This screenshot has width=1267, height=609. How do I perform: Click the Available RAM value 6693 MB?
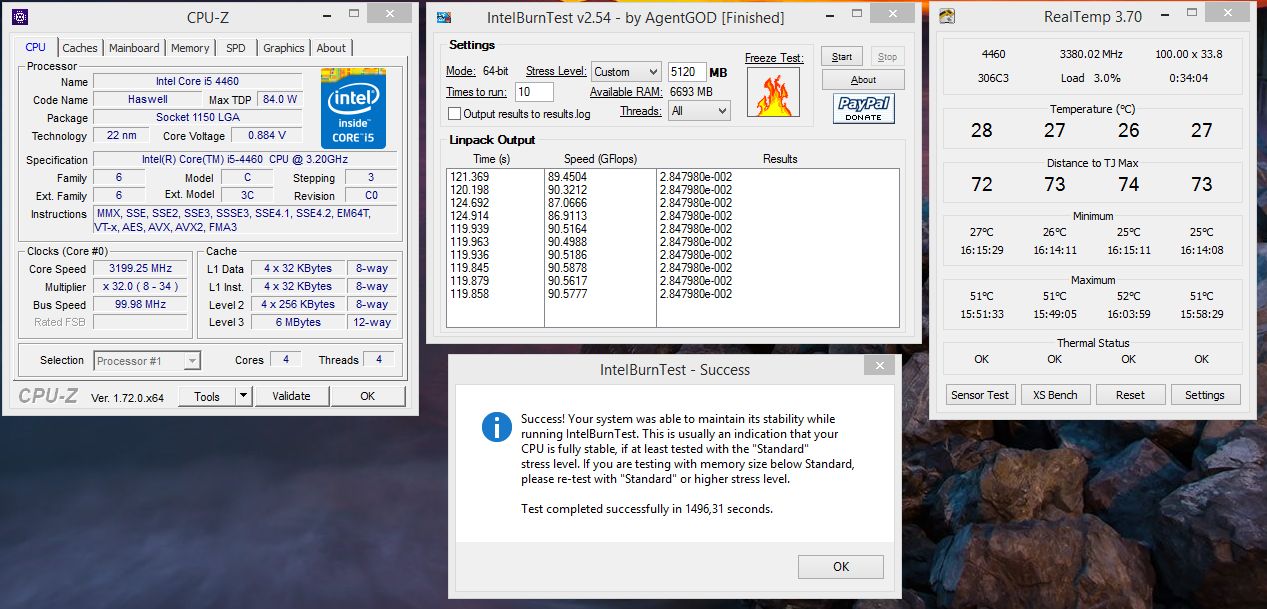(x=692, y=92)
